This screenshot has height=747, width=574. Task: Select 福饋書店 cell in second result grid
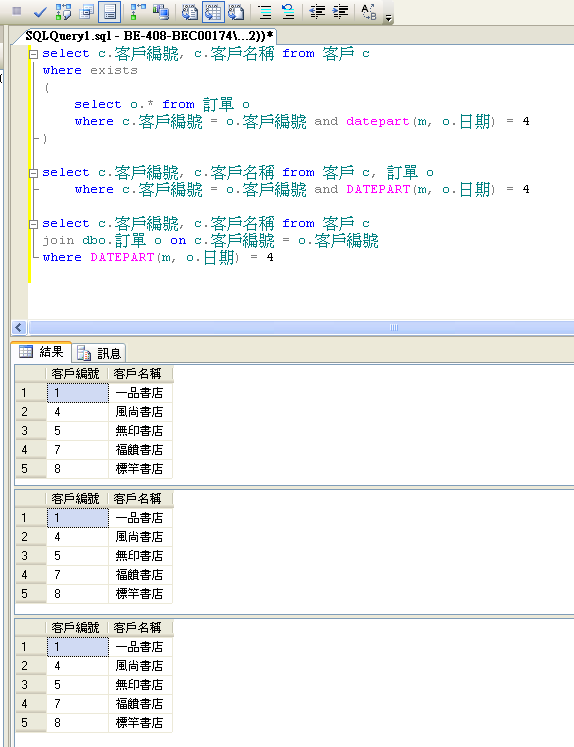[140, 575]
